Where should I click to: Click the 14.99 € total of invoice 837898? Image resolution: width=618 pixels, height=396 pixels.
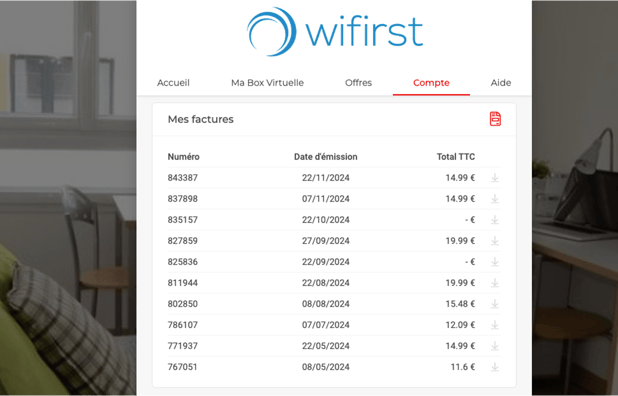pos(460,199)
